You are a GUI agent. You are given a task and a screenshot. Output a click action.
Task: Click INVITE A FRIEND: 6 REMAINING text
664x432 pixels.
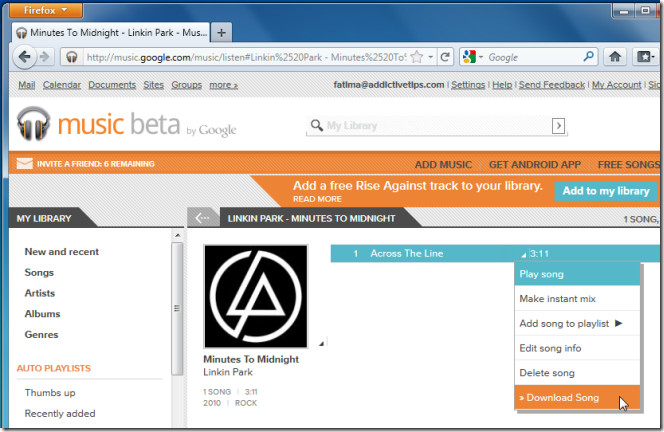click(x=96, y=164)
